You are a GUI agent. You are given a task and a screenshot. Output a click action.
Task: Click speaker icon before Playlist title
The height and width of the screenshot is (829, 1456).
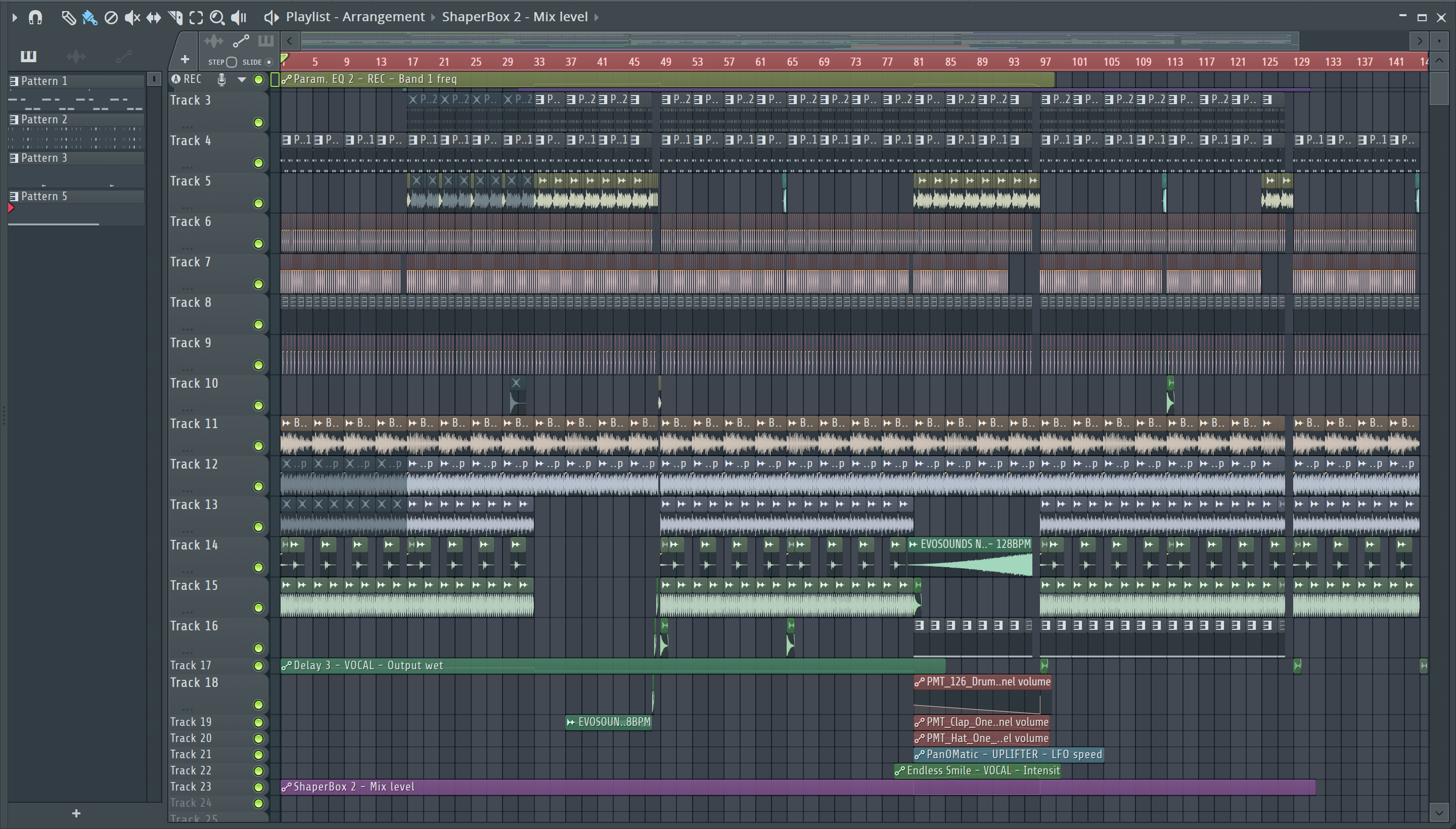pos(271,18)
